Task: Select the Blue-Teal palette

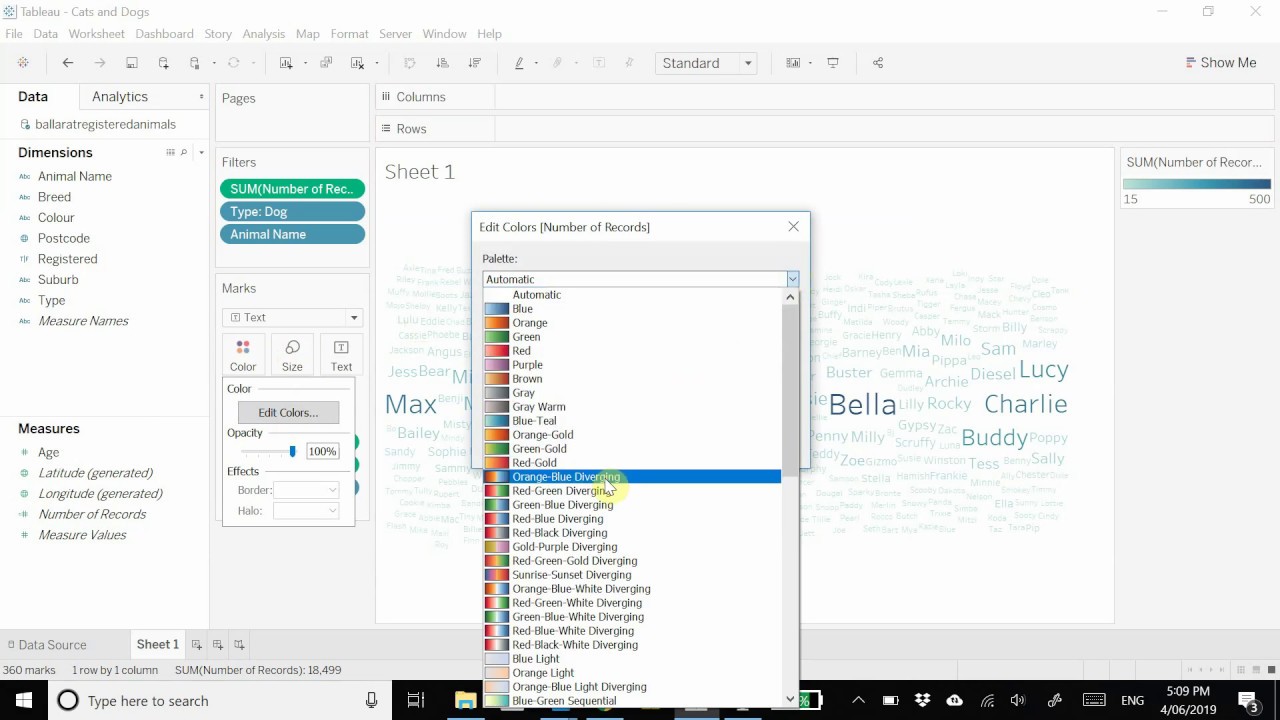Action: tap(632, 421)
